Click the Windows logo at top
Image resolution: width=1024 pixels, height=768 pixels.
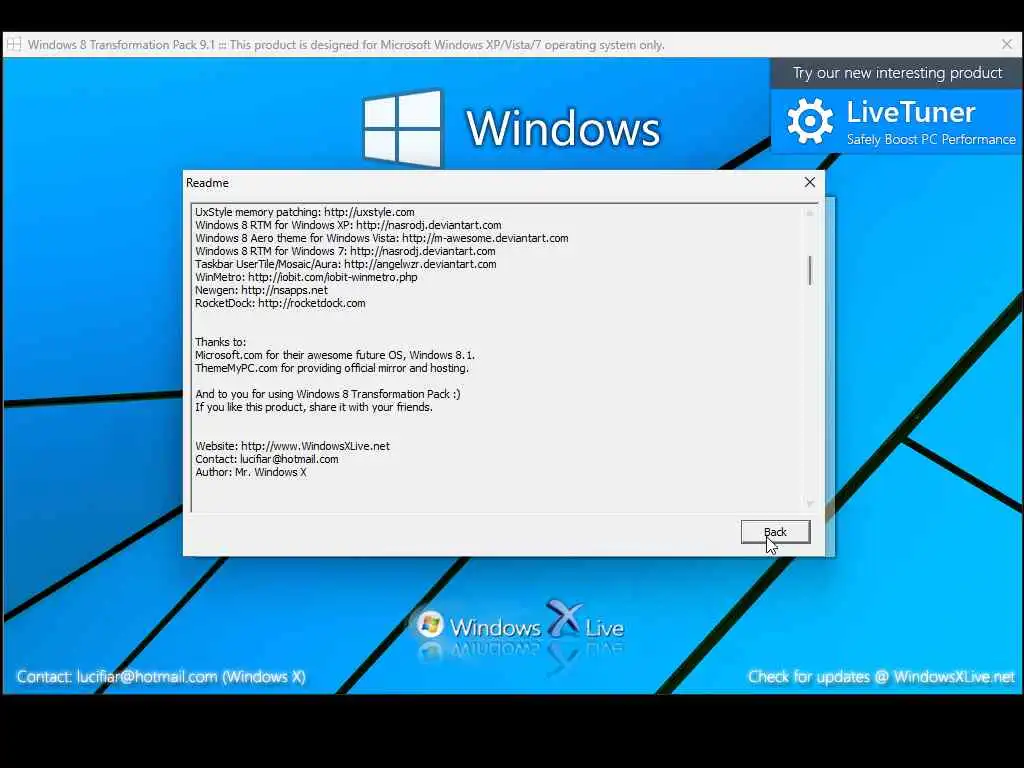click(x=402, y=128)
